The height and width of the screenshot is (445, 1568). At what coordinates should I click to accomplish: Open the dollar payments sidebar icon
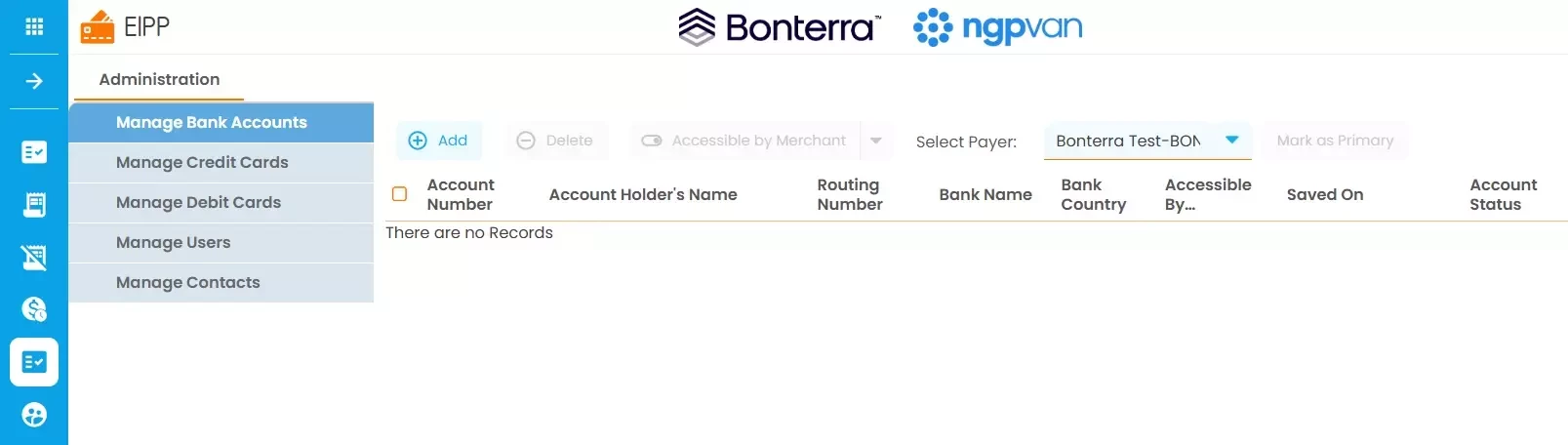(34, 309)
